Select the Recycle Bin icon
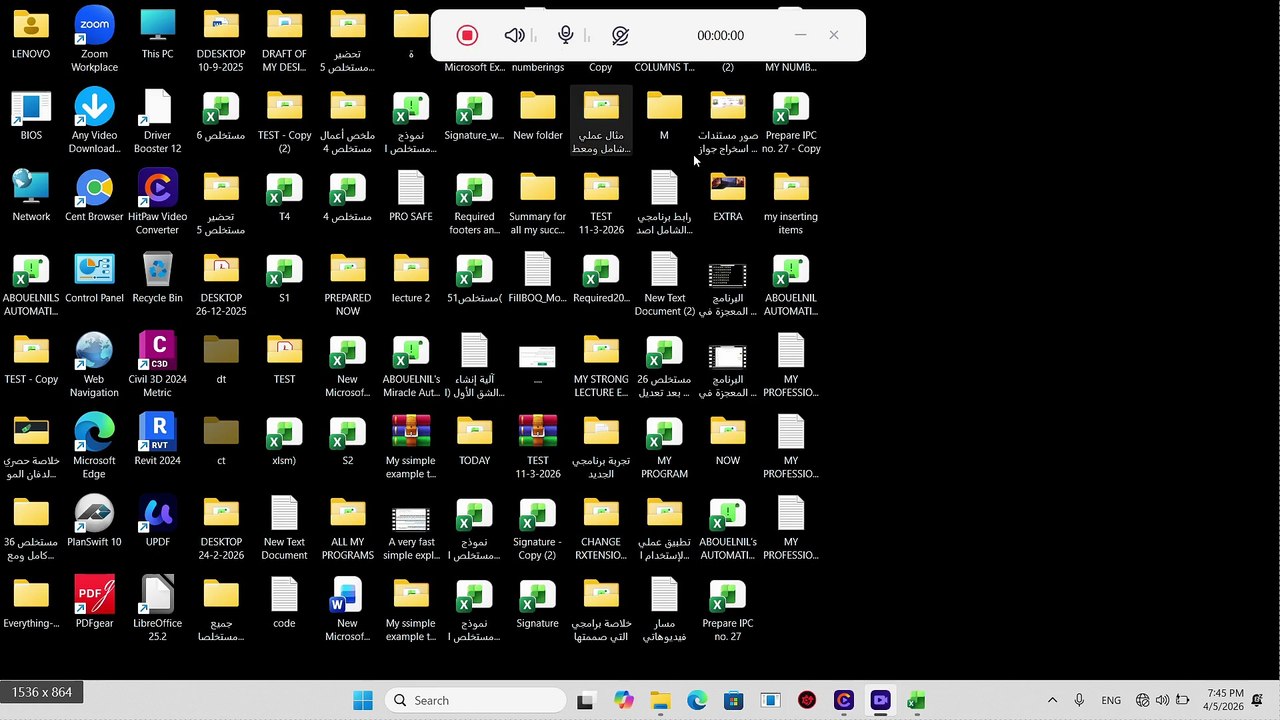 [x=157, y=278]
